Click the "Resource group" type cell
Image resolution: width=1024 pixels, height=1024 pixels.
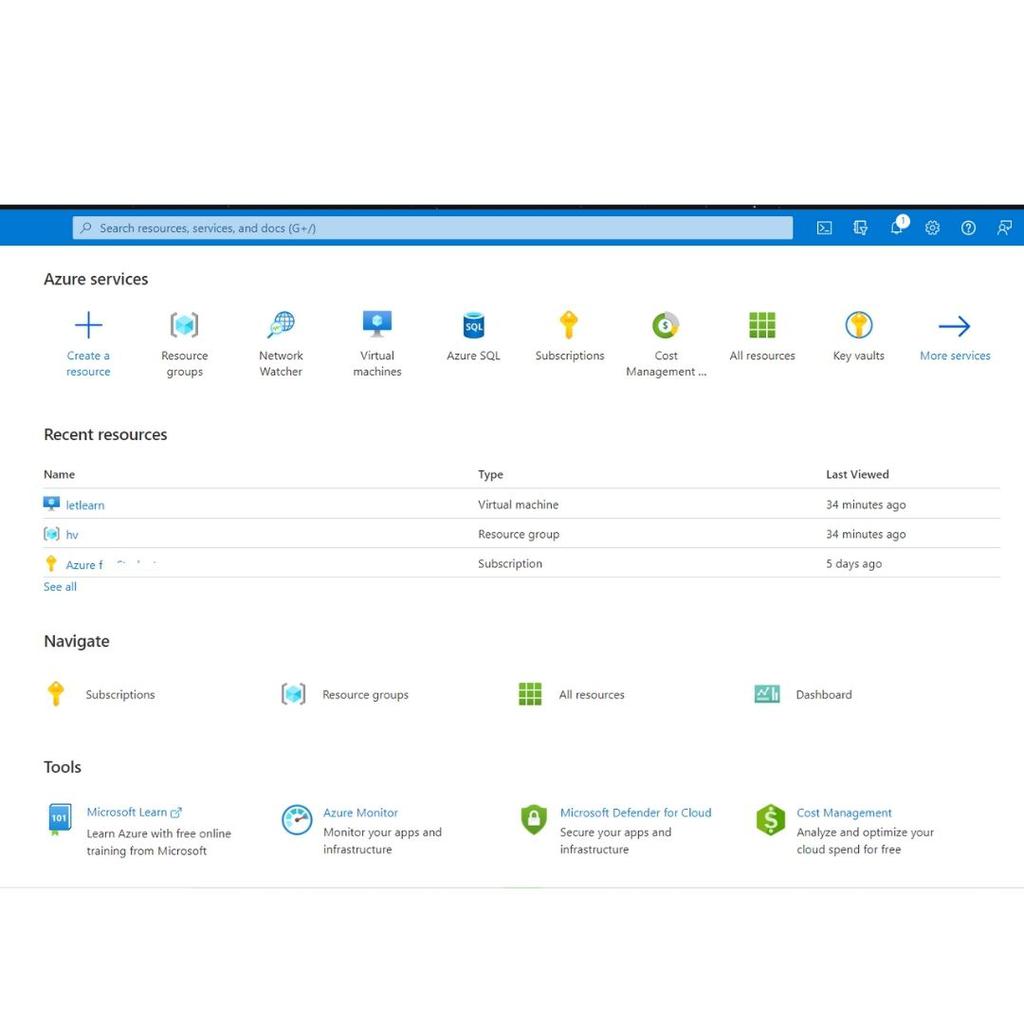[519, 534]
